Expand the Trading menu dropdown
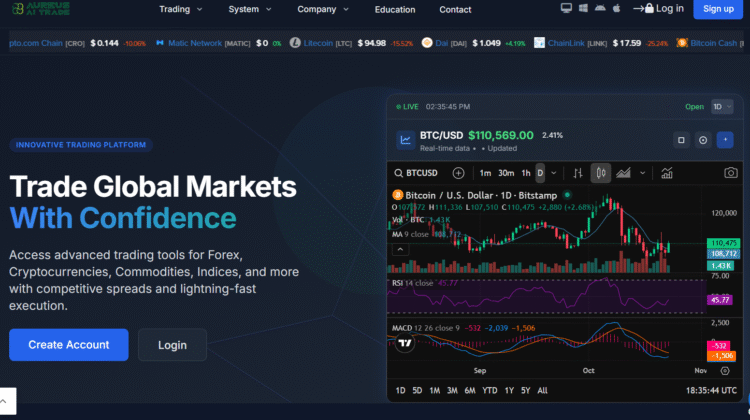The image size is (750, 420). (180, 9)
